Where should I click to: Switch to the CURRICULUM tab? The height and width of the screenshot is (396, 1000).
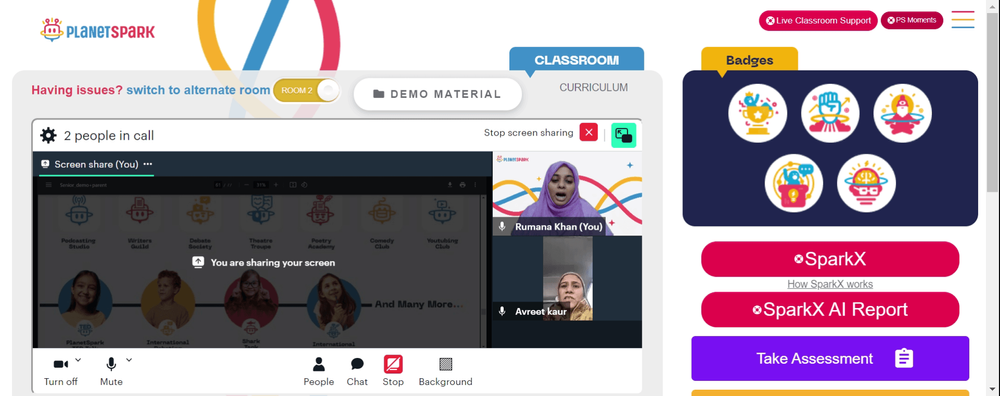click(594, 87)
